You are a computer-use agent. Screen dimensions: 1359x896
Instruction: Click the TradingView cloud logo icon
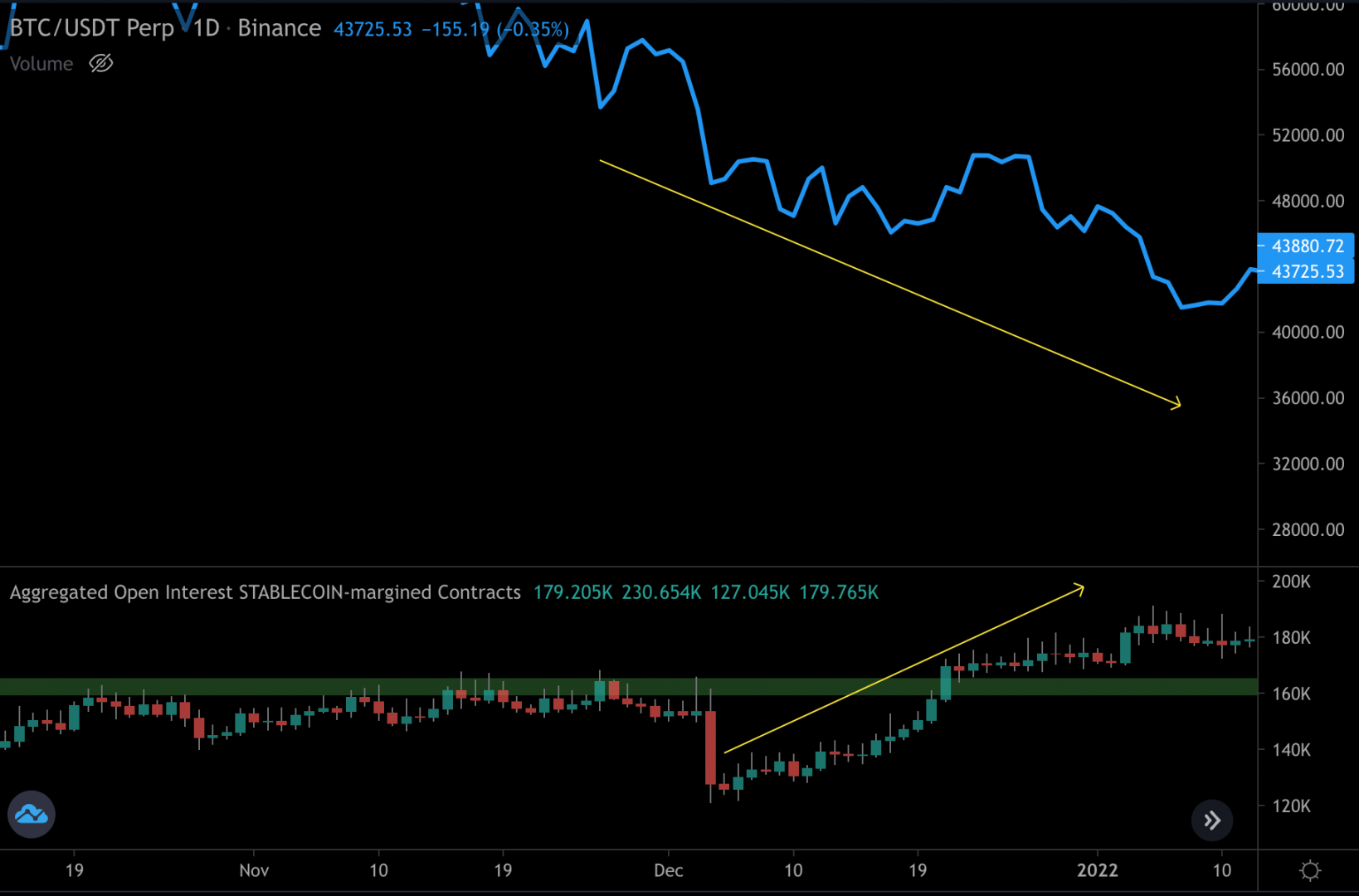coord(32,814)
